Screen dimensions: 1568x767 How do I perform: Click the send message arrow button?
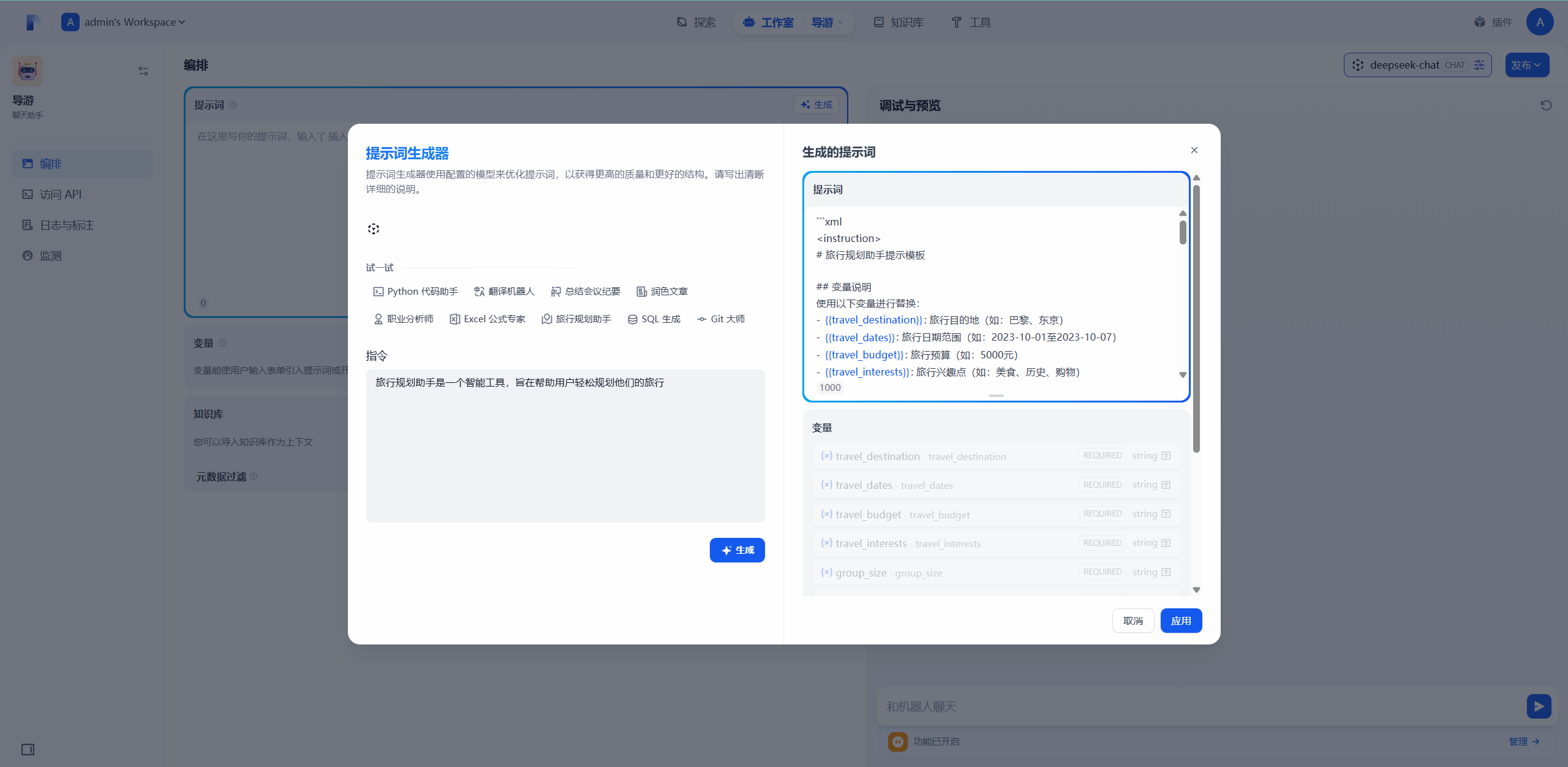pos(1539,706)
